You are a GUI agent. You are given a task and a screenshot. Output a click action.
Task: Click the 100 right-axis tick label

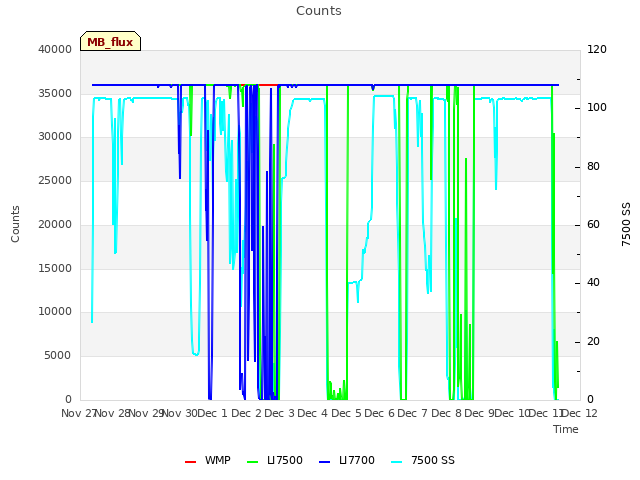(597, 107)
